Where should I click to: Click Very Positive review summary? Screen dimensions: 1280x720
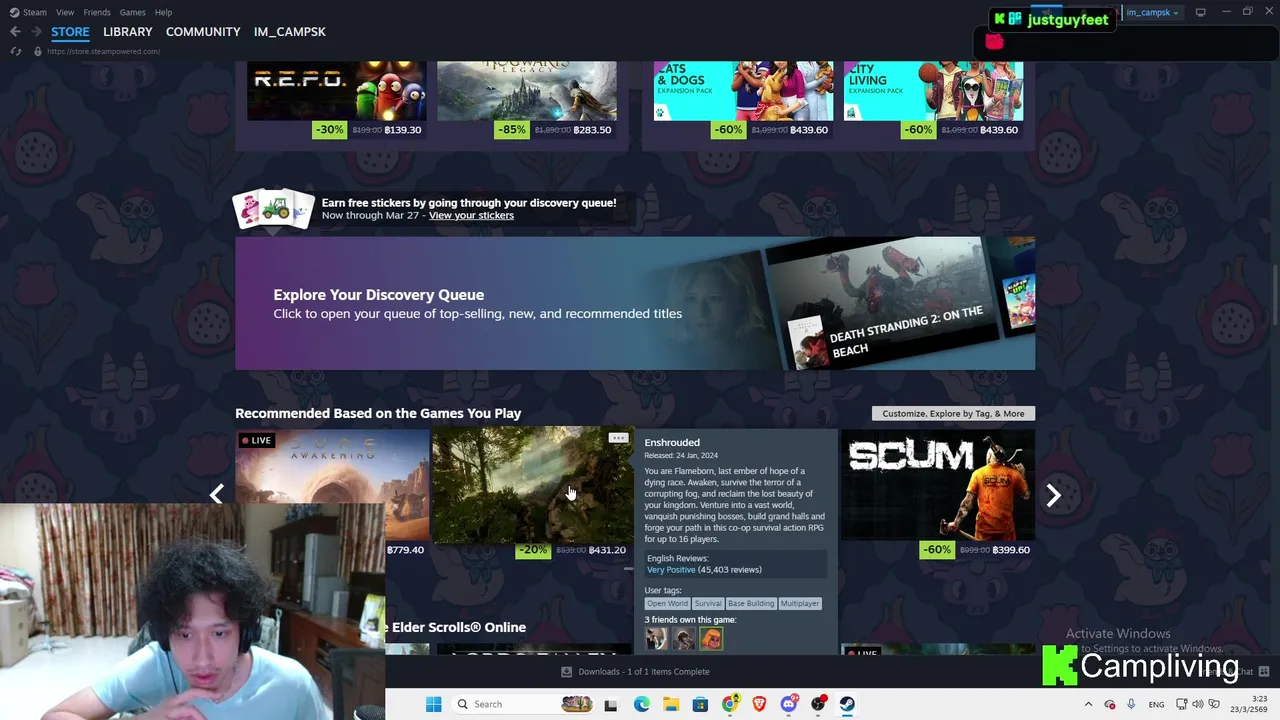click(x=671, y=570)
